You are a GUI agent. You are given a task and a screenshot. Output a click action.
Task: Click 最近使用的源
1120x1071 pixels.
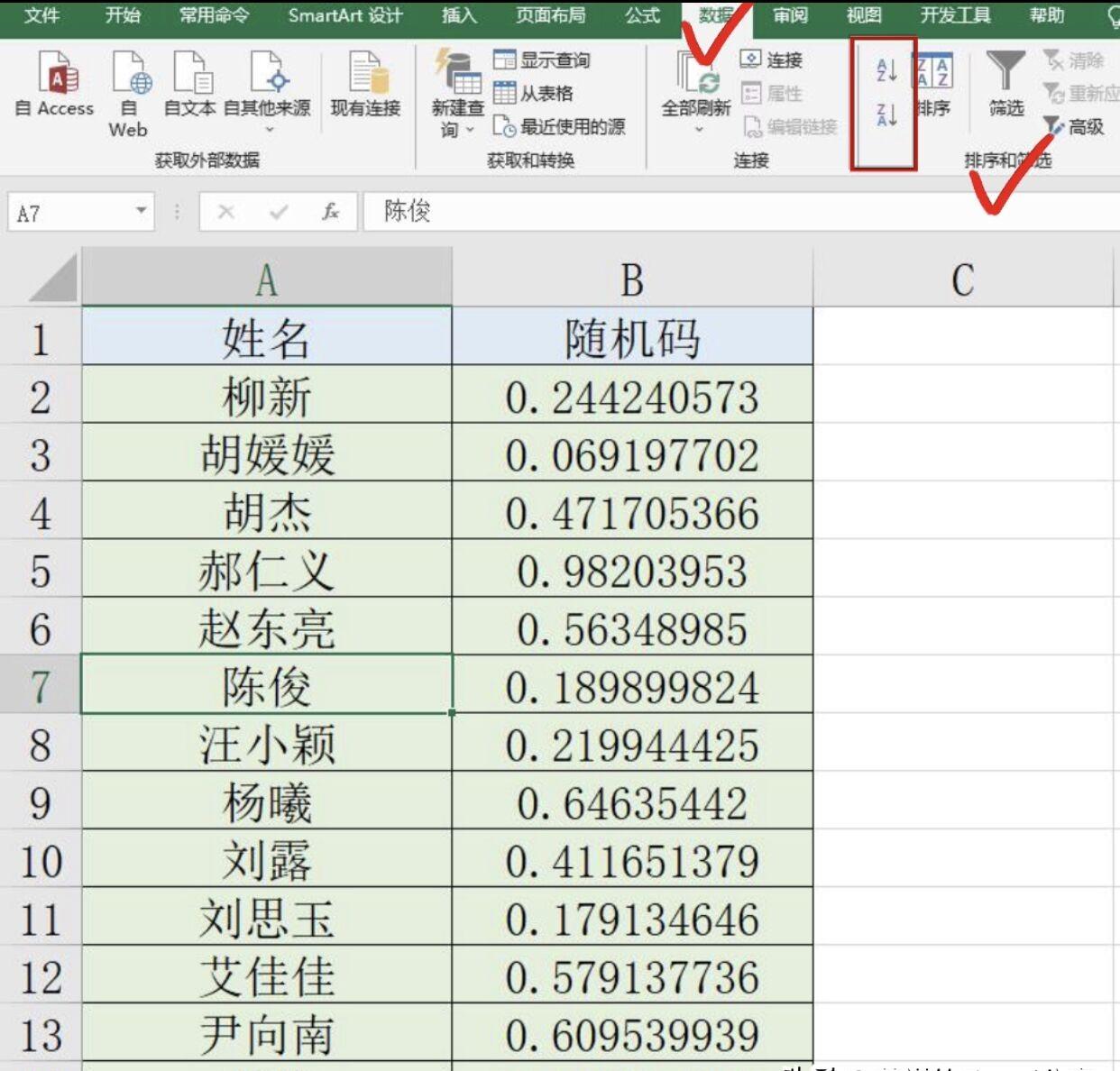[x=559, y=127]
